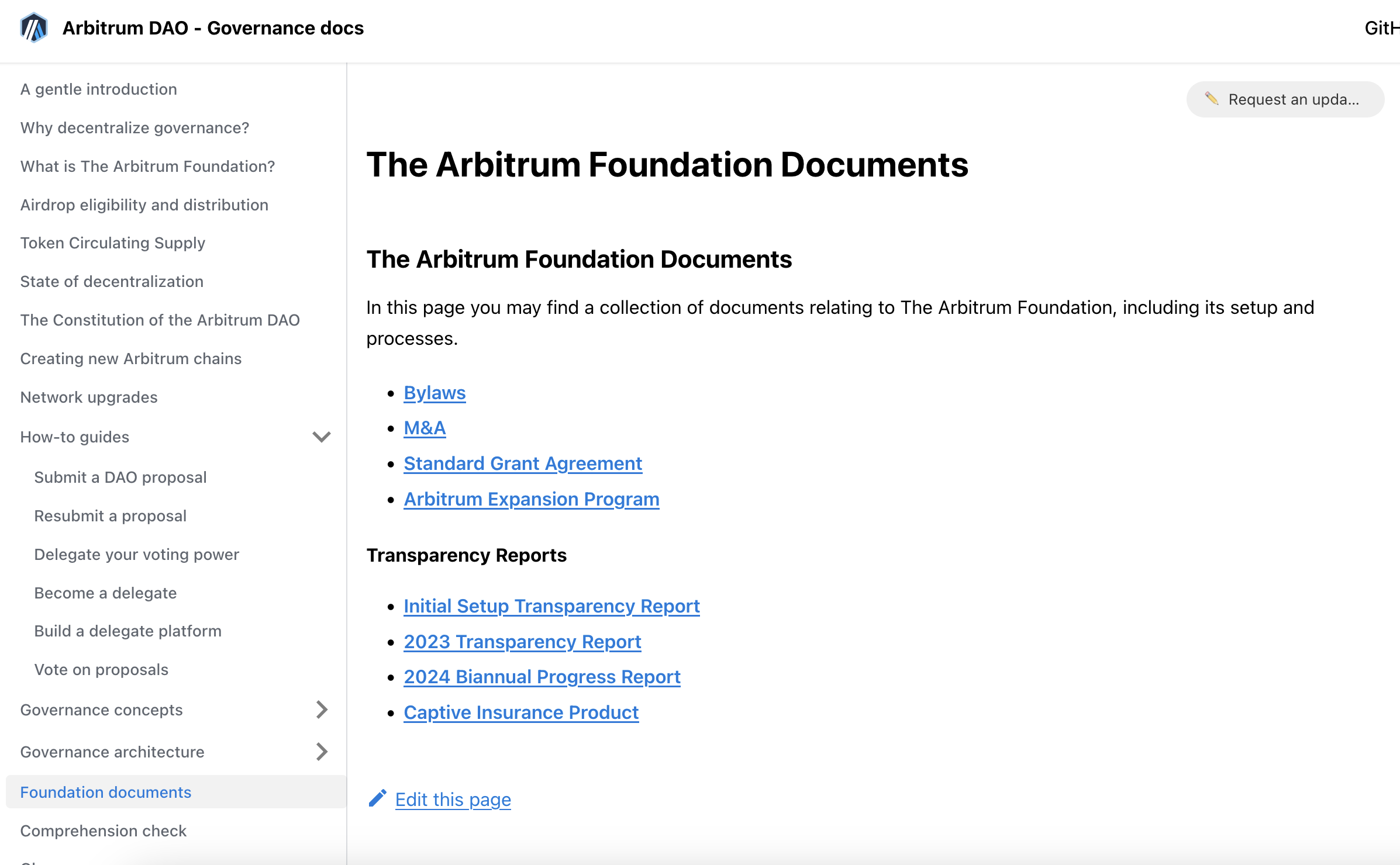This screenshot has width=1400, height=865.
Task: Click the Edit this page link
Action: click(453, 800)
